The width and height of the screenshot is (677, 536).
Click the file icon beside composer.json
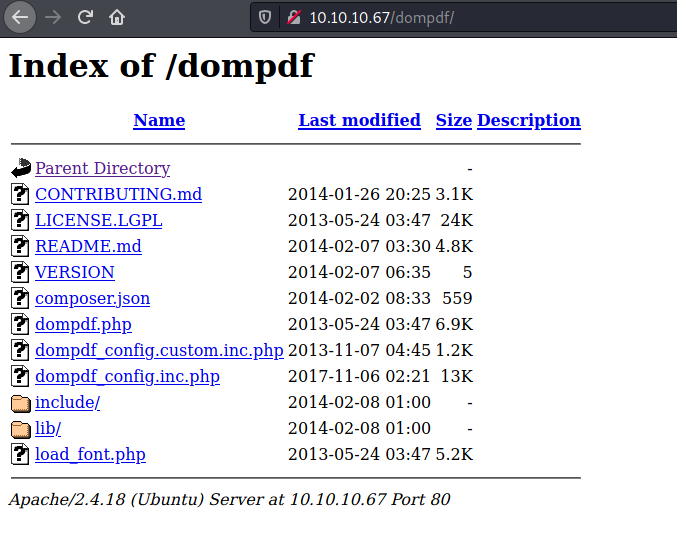[x=20, y=298]
